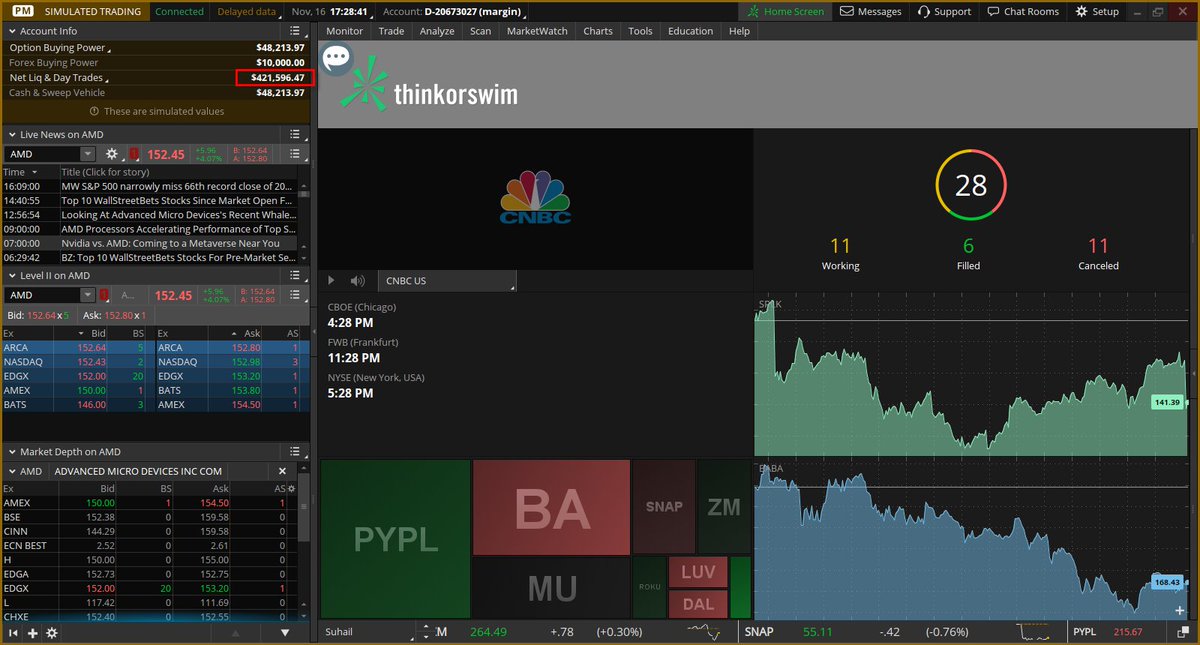Close the Advanced Micro Devices depth entry
The image size is (1200, 645).
(x=282, y=471)
